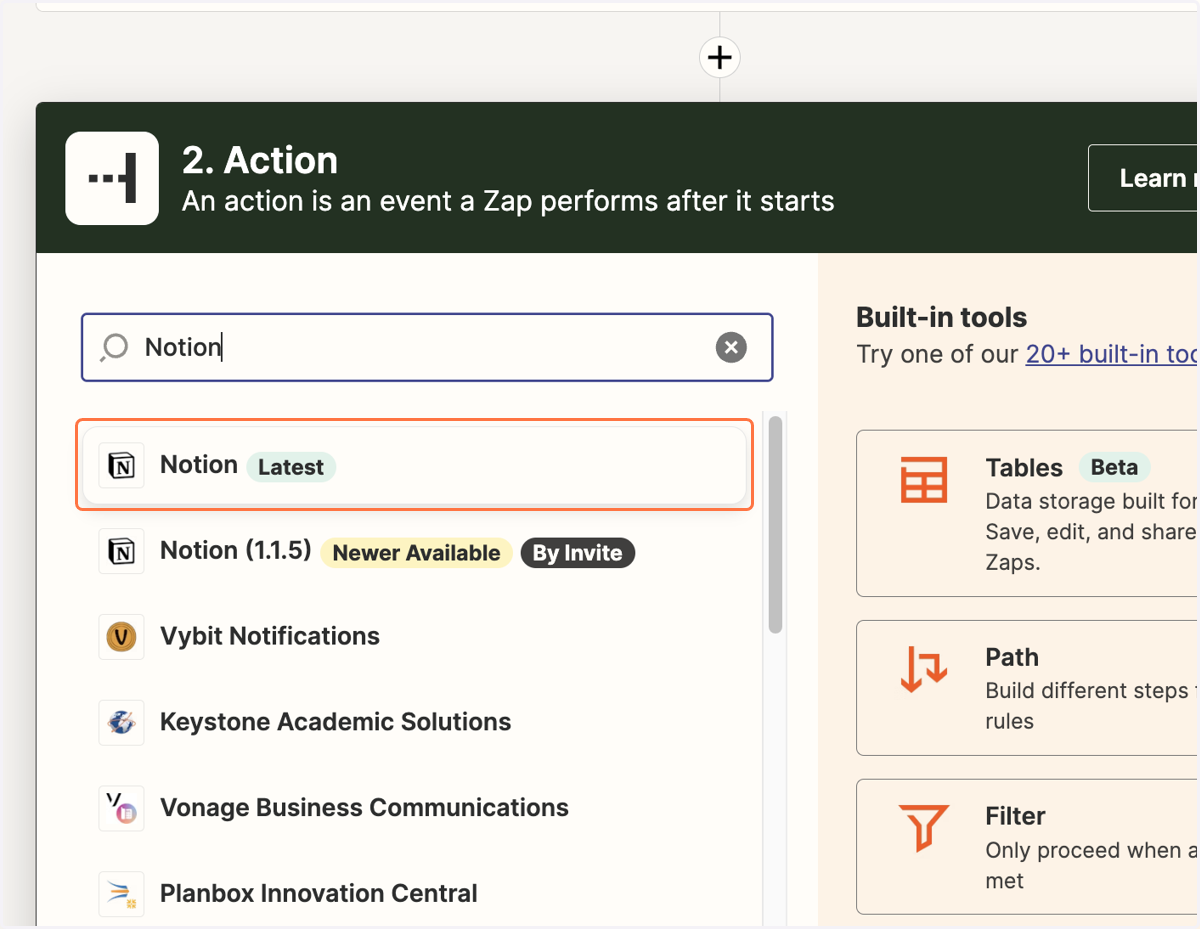This screenshot has height=929, width=1200.
Task: Open the Path built-in tool card
Action: tap(1028, 688)
